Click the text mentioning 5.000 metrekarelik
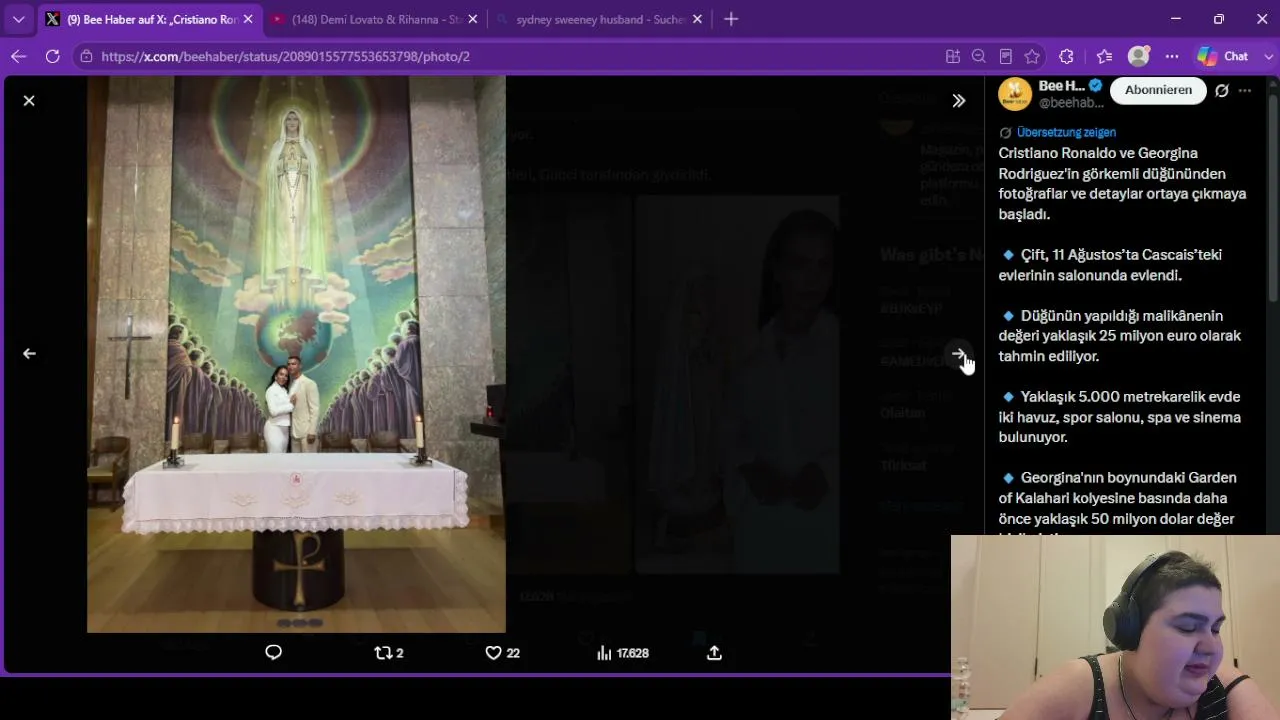 [x=1120, y=417]
